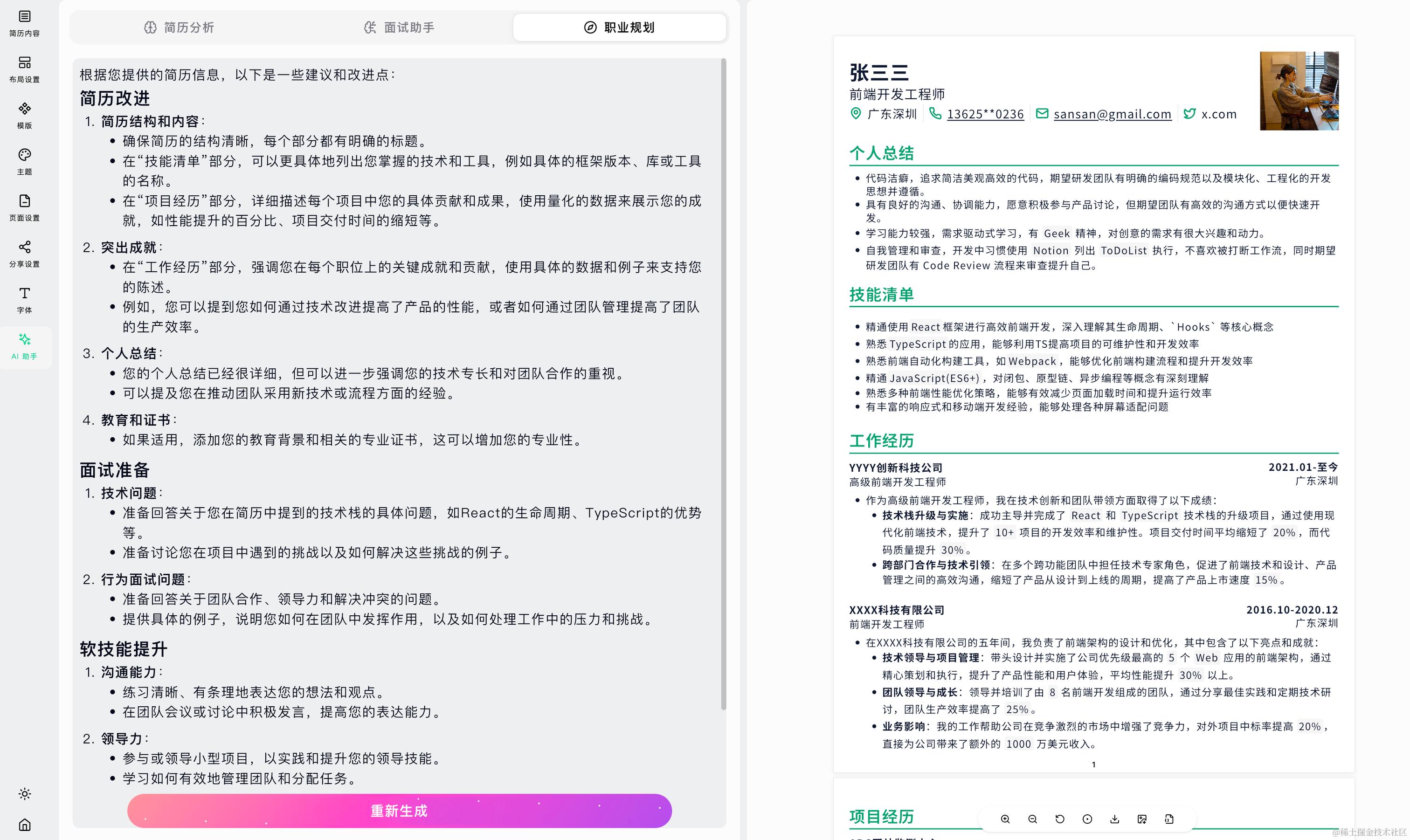Toggle light/dark mode sun icon
The image size is (1410, 840).
24,793
